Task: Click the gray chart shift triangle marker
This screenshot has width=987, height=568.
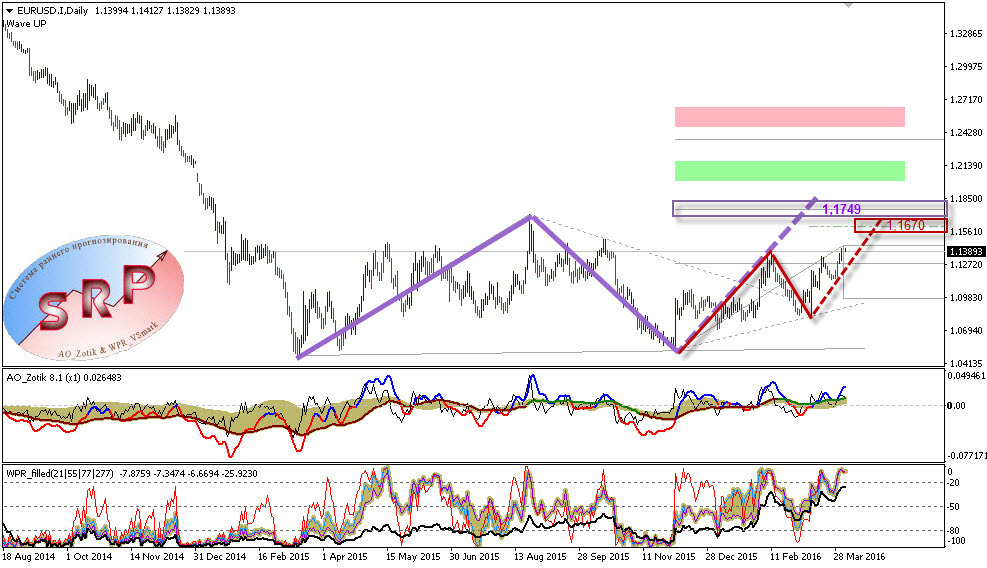Action: (849, 5)
